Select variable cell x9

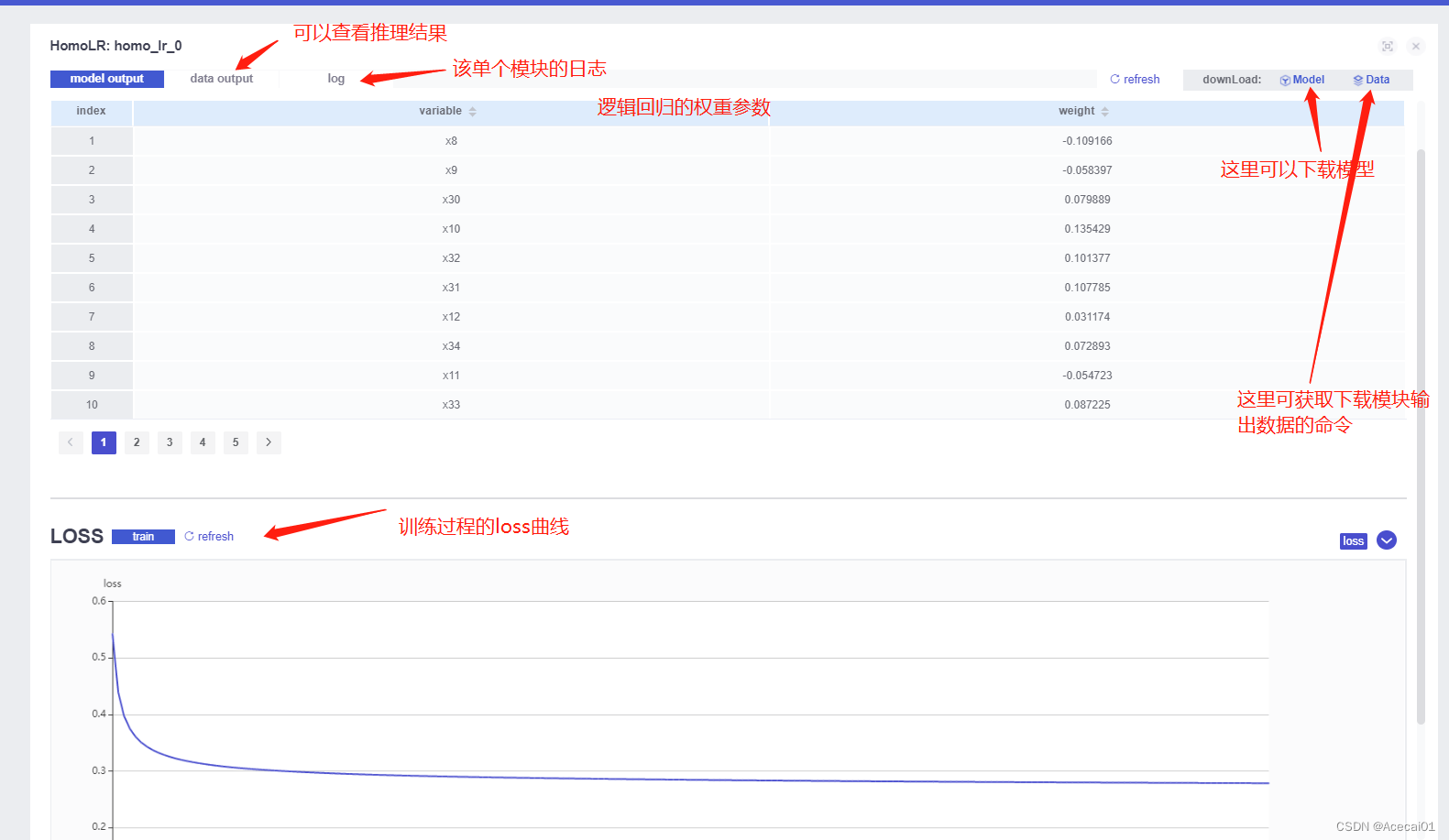click(x=451, y=170)
